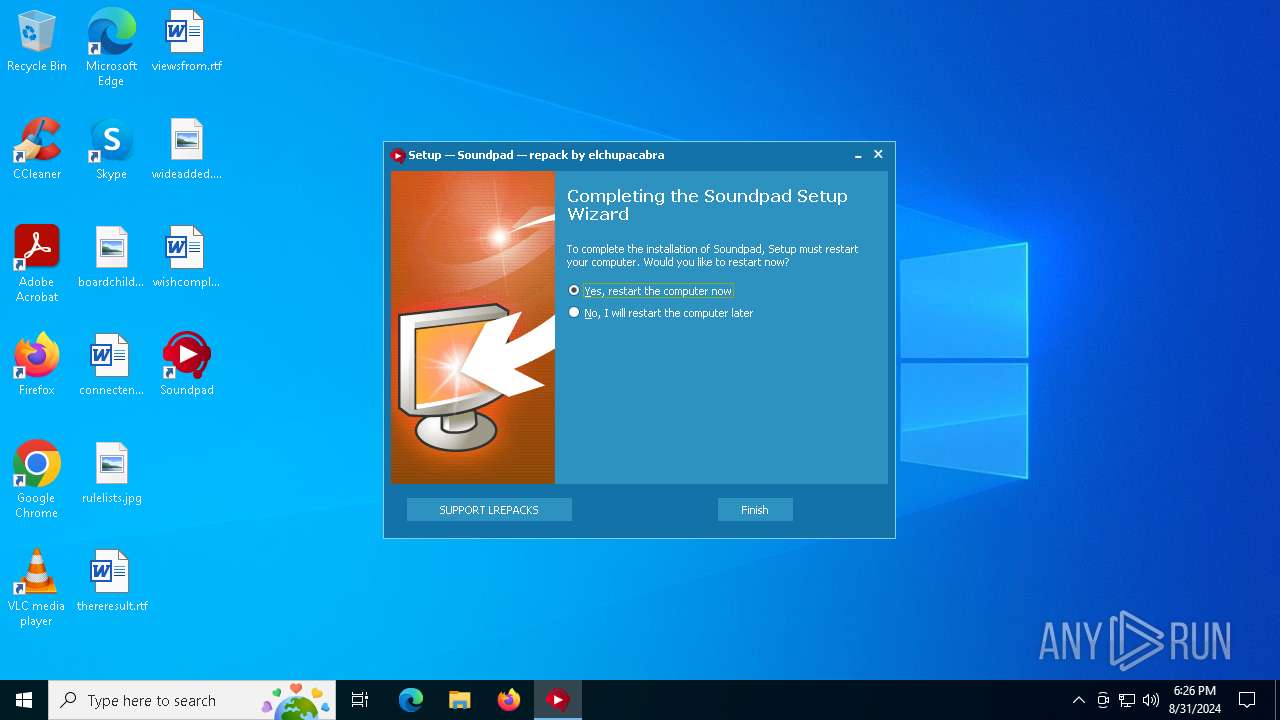Image resolution: width=1280 pixels, height=720 pixels.
Task: Click the Show desktop strip at taskbar end
Action: (1277, 700)
